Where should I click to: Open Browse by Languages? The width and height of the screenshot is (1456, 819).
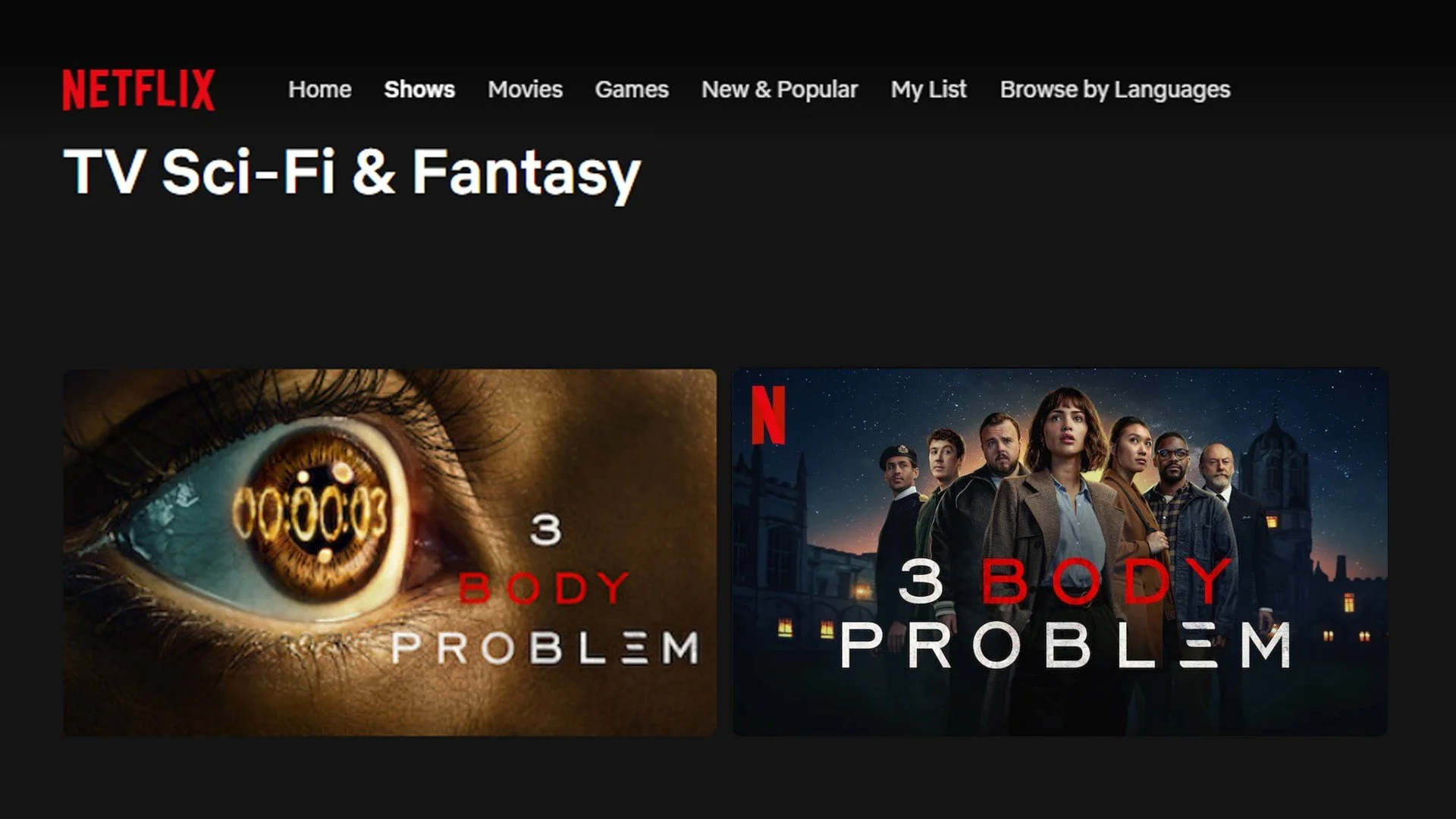(1115, 89)
